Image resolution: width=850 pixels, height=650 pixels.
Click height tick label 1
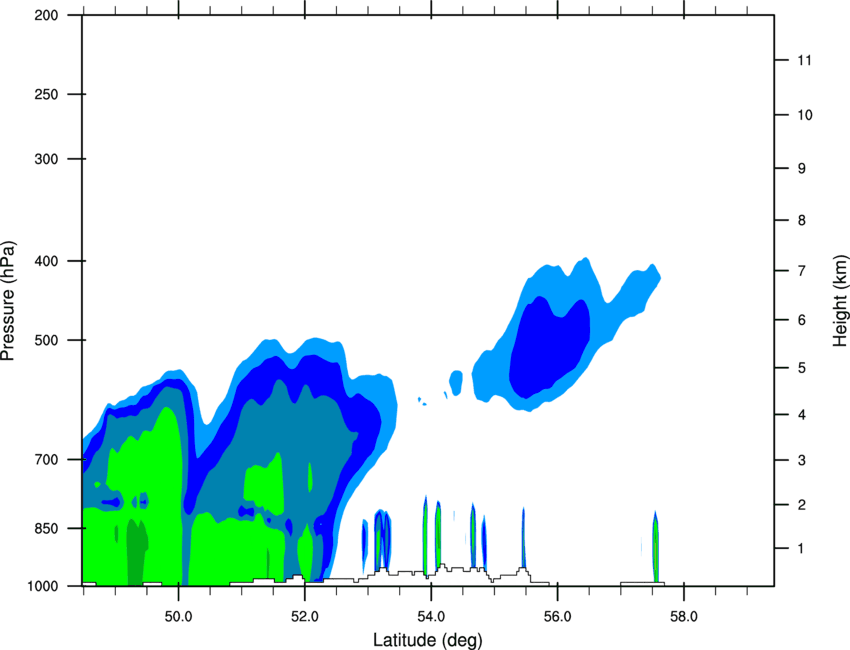(802, 549)
